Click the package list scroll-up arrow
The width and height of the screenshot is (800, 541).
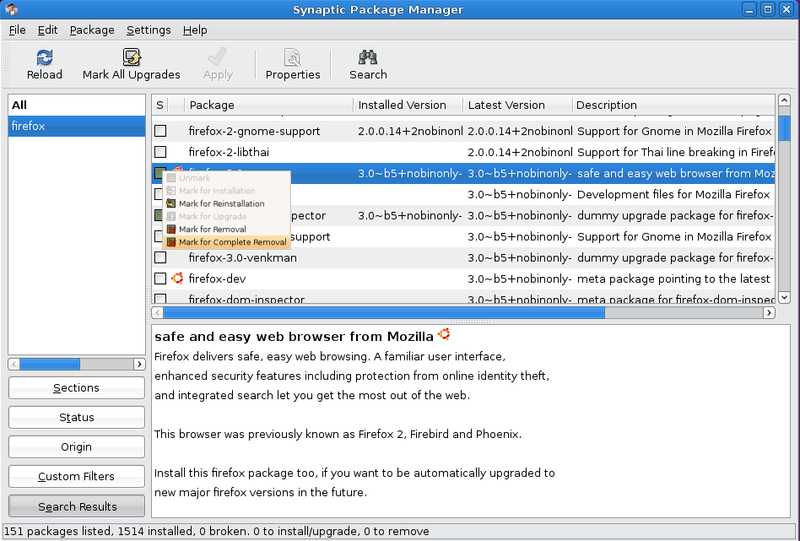pyautogui.click(x=784, y=100)
